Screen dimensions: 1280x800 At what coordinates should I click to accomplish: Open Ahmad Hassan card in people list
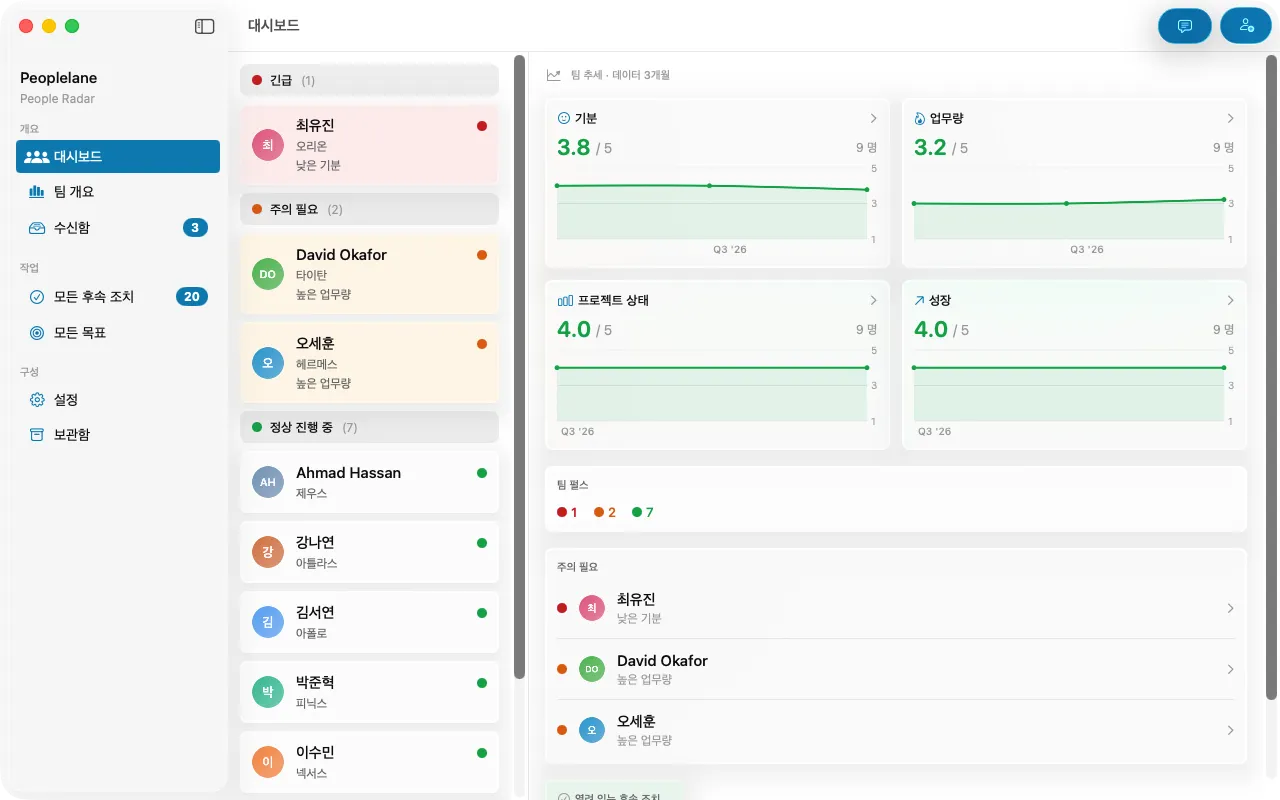369,482
